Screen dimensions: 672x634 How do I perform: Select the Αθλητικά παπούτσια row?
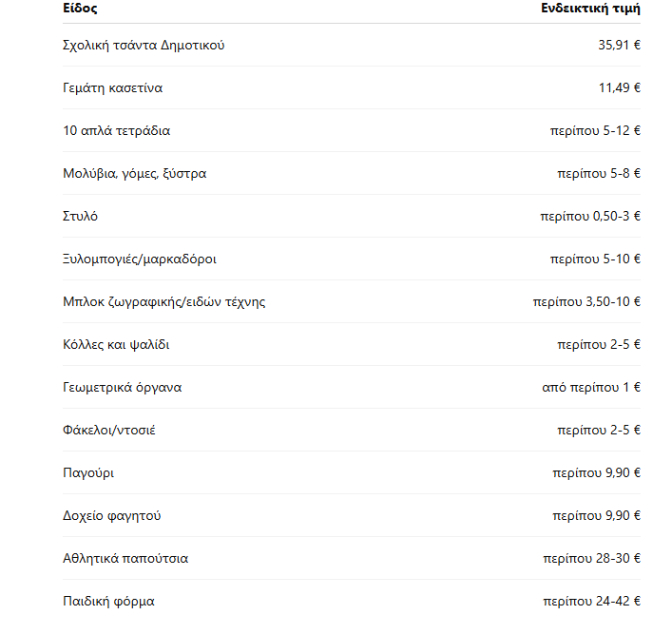click(x=352, y=558)
